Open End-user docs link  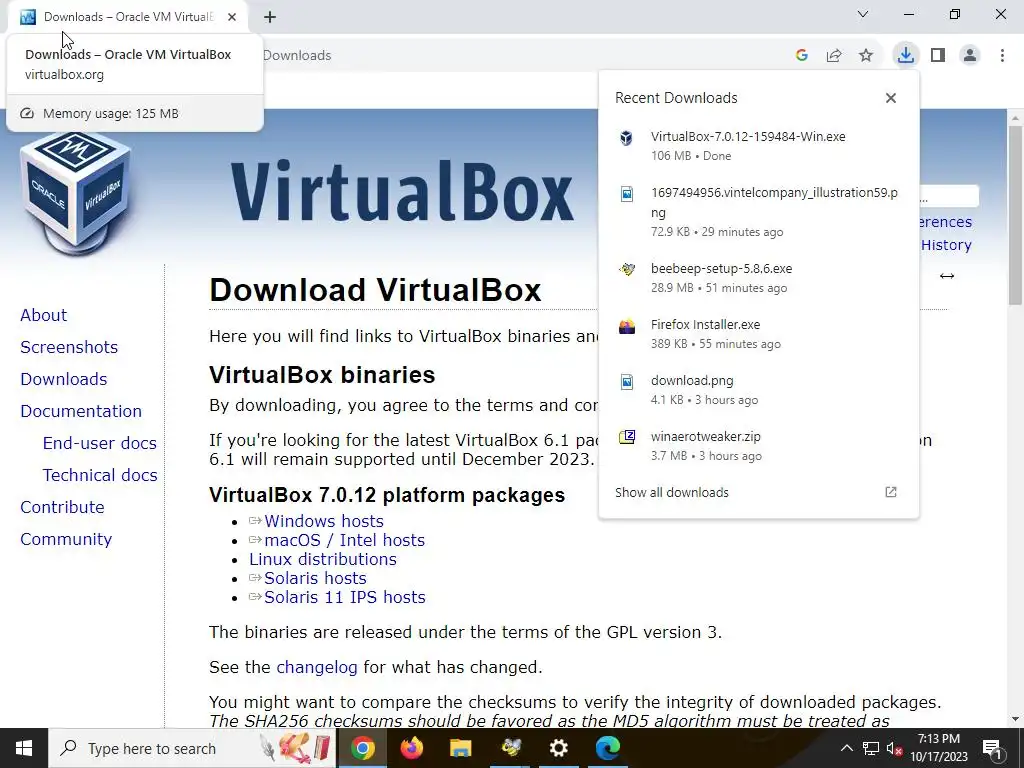point(99,443)
